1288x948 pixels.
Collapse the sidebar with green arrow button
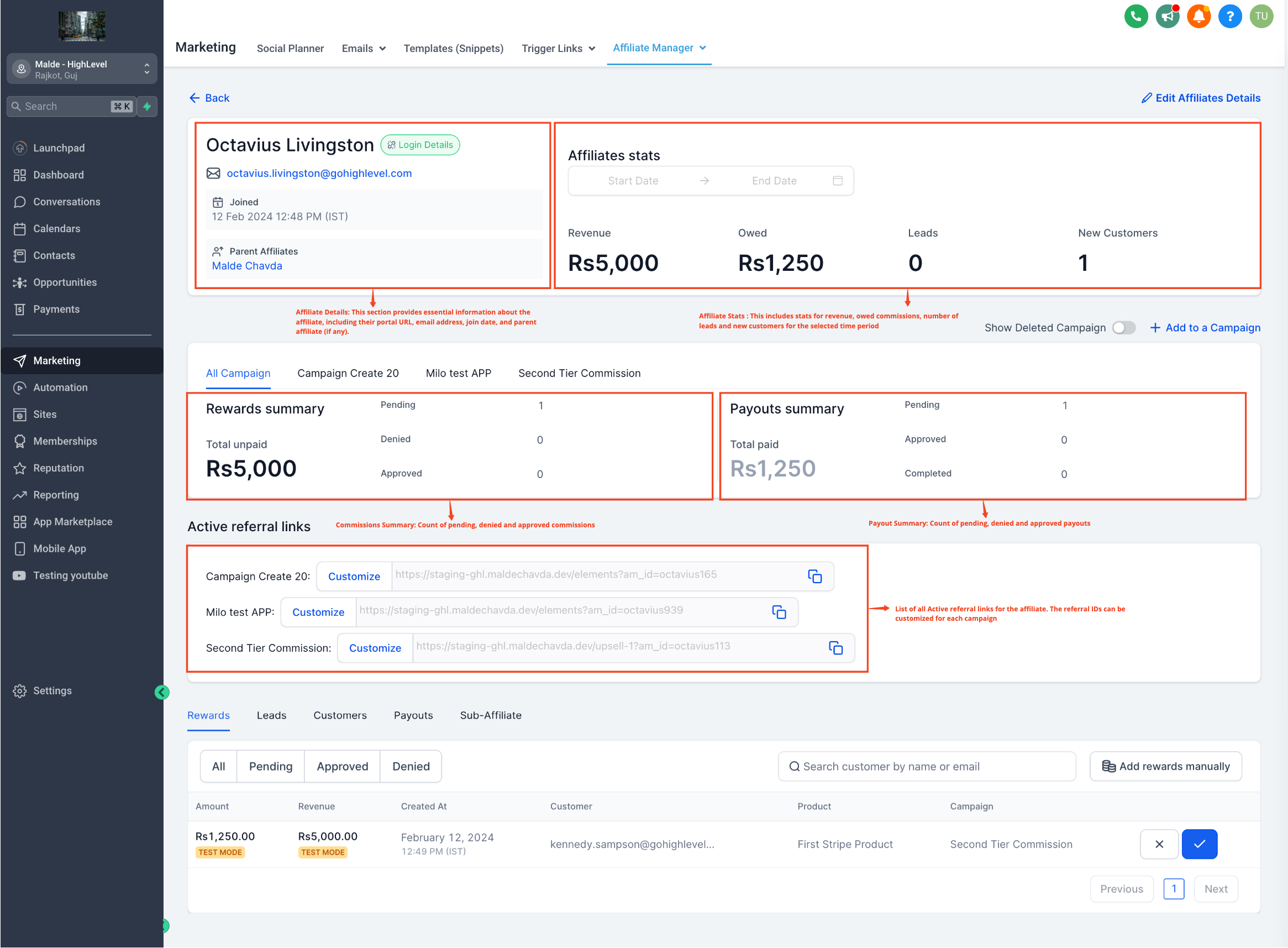(162, 692)
